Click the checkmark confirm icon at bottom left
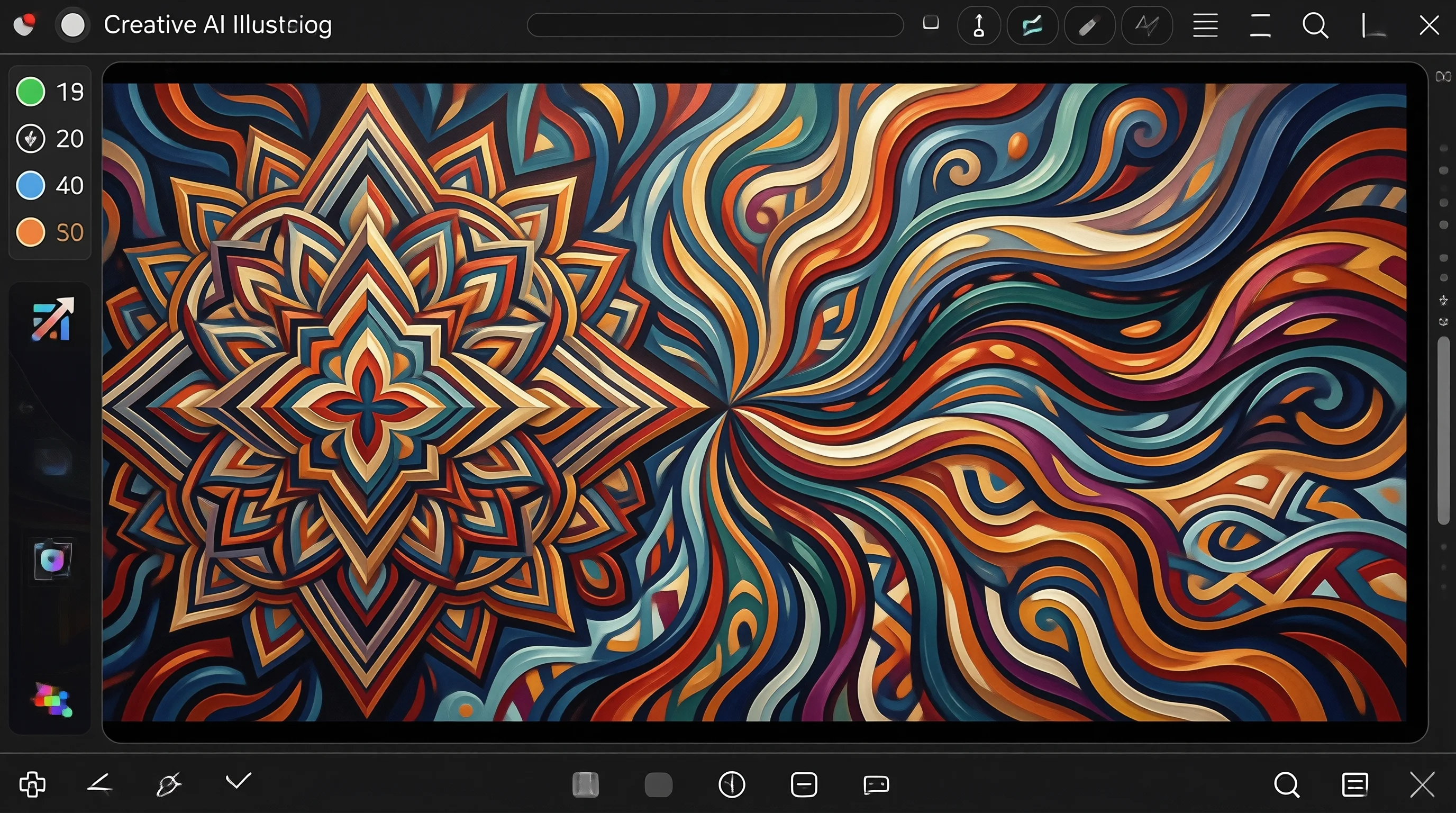The height and width of the screenshot is (813, 1456). (238, 781)
